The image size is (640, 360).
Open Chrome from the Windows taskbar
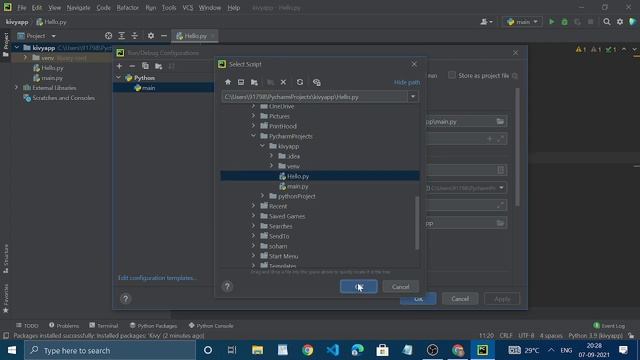click(308, 350)
